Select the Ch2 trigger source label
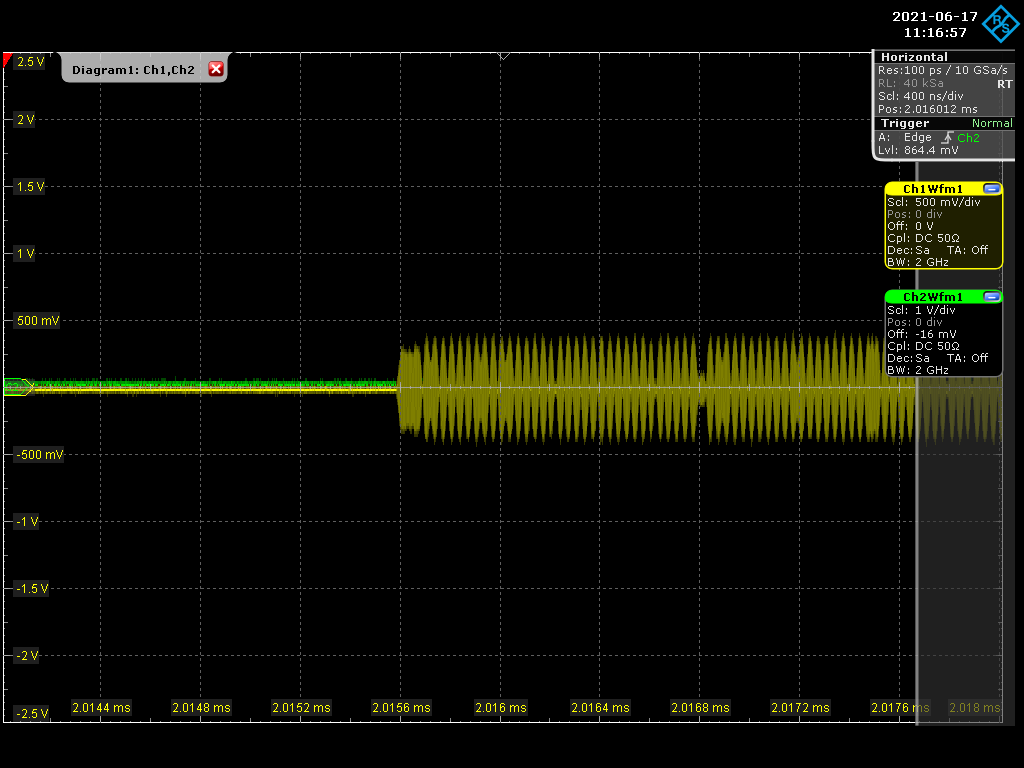The width and height of the screenshot is (1024, 768). pyautogui.click(x=968, y=138)
